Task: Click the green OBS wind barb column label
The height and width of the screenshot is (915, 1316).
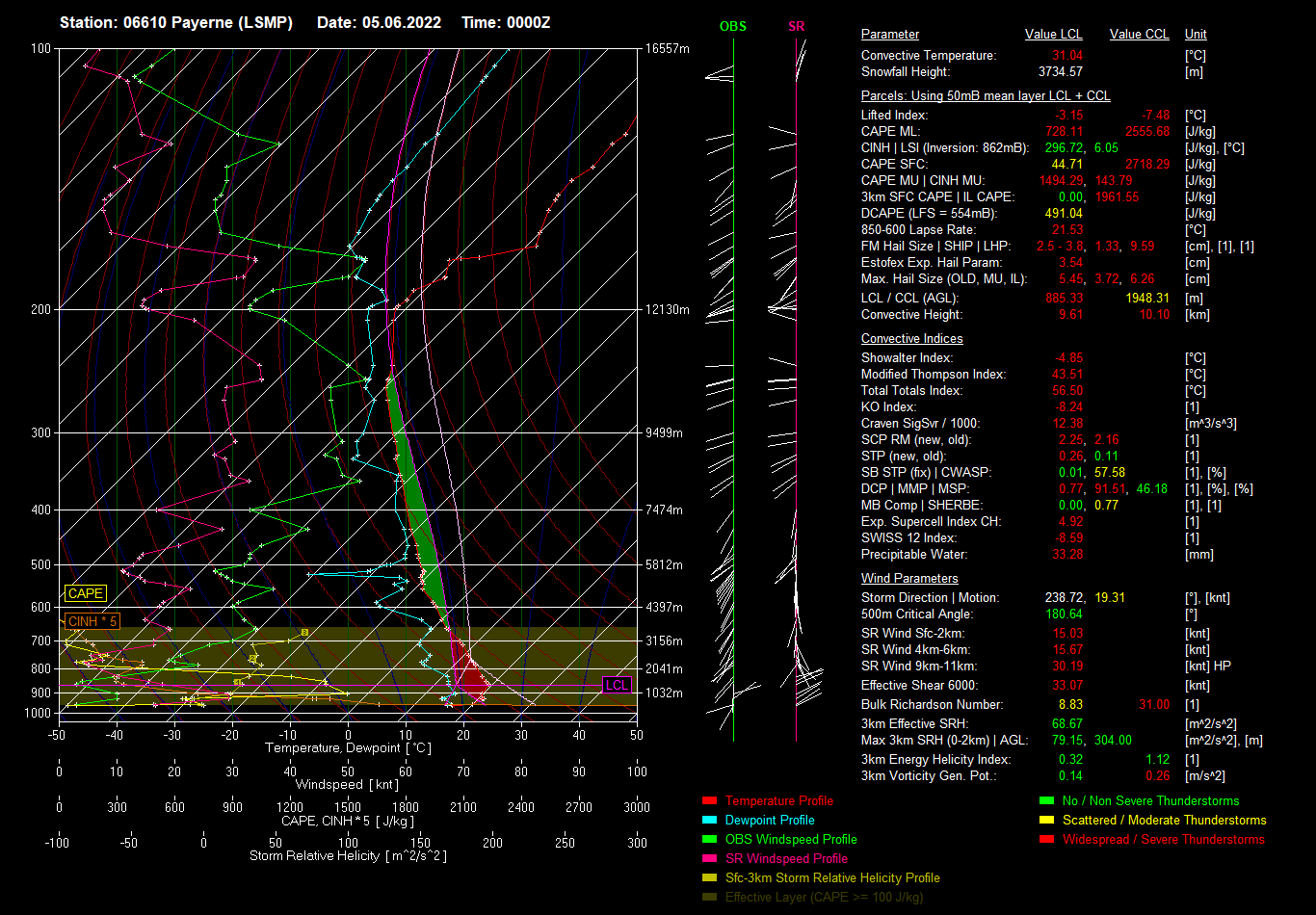Action: (732, 27)
